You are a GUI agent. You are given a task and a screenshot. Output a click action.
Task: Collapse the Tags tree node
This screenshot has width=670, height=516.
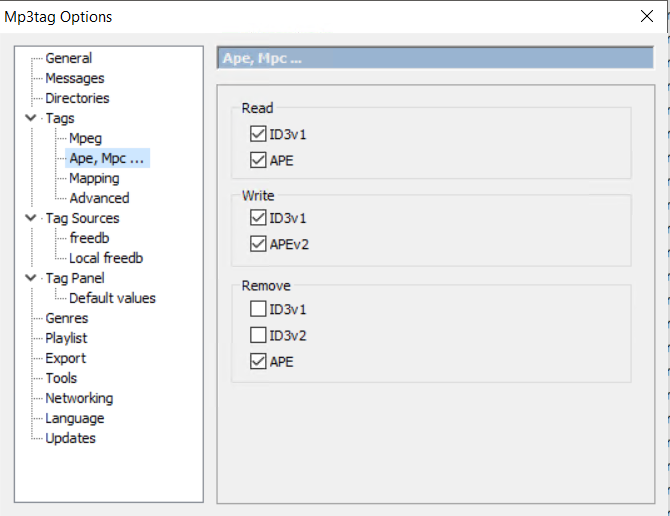click(31, 118)
